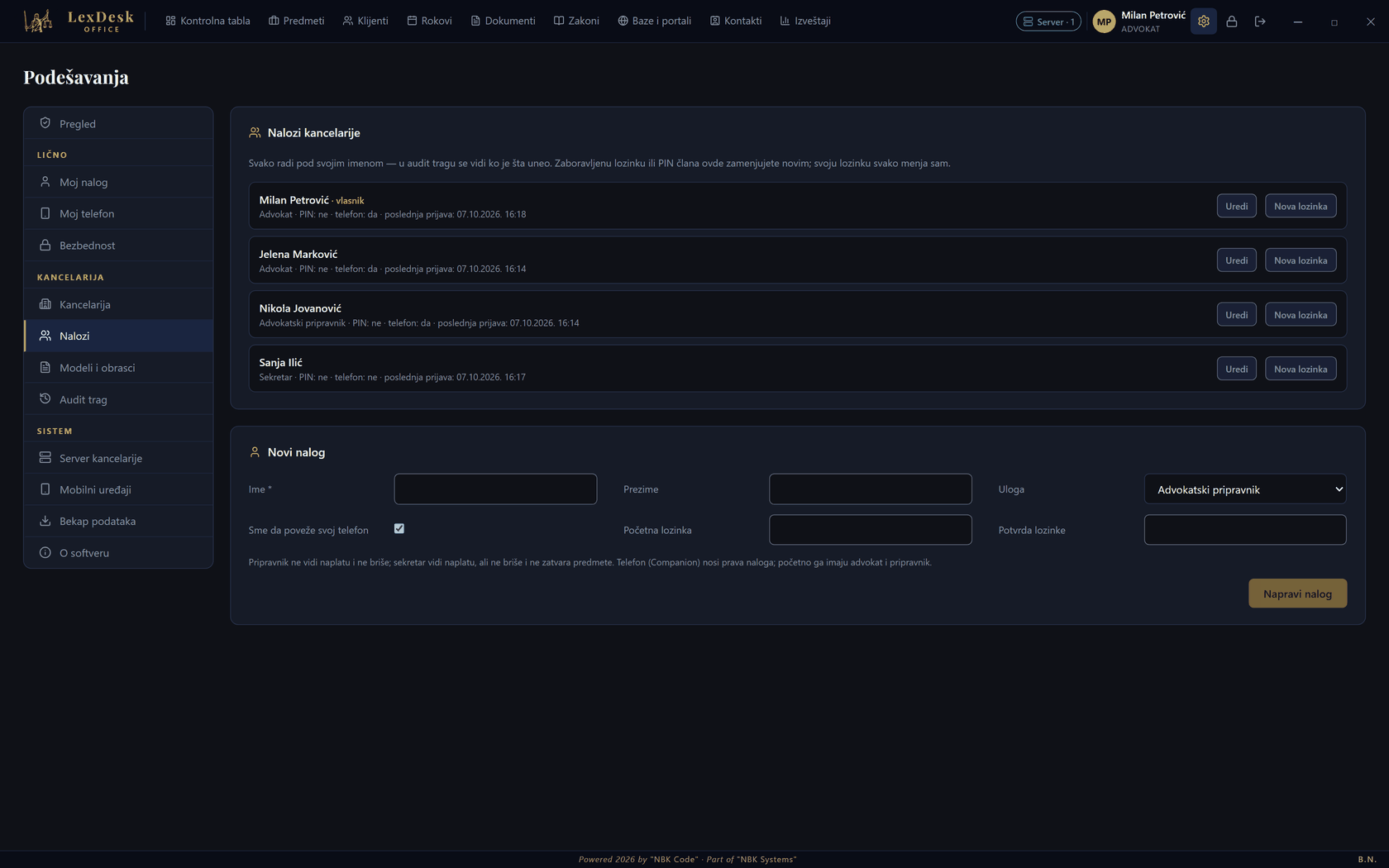Viewport: 1389px width, 868px height.
Task: Click Napravi nalog button
Action: (1297, 594)
